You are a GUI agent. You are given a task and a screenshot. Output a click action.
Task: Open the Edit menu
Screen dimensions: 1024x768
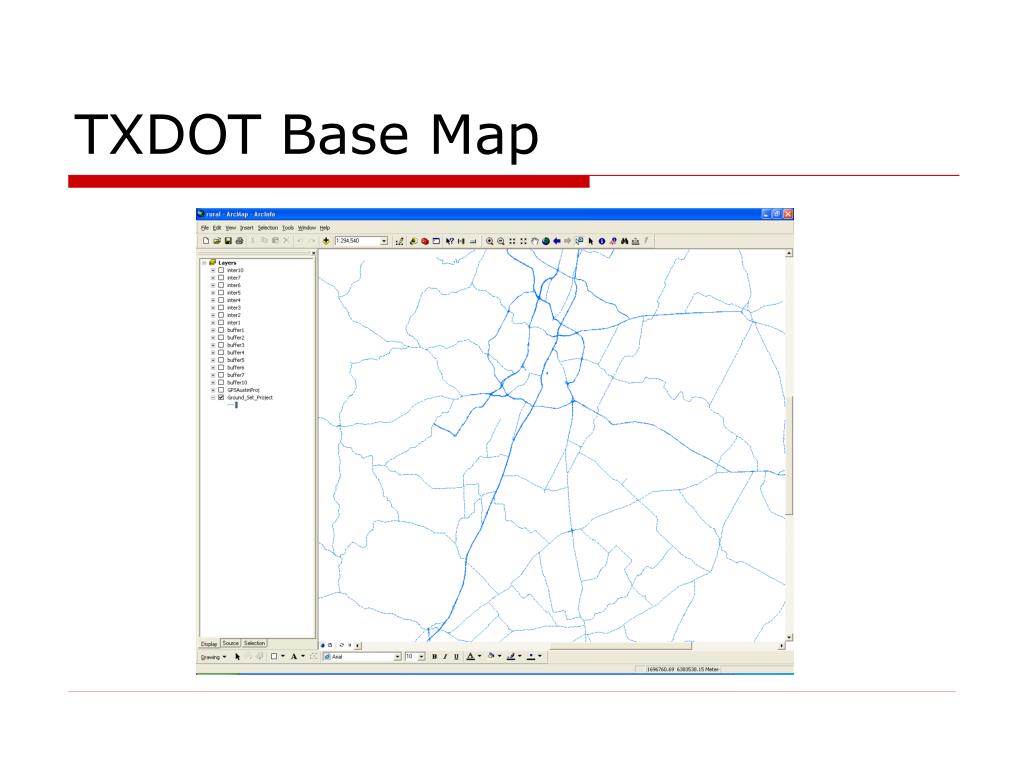tap(217, 228)
